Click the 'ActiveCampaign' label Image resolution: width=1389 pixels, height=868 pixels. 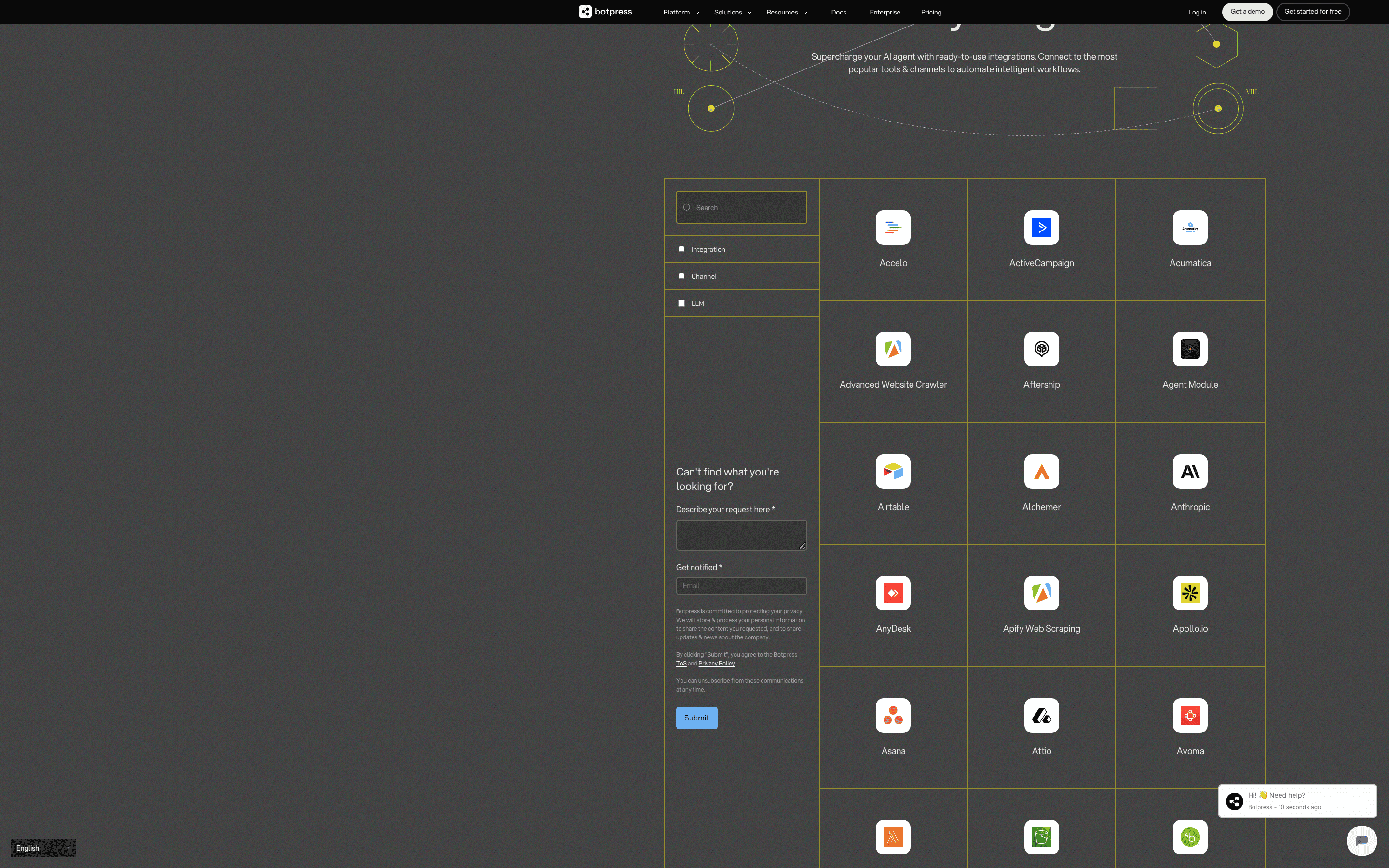click(x=1041, y=263)
